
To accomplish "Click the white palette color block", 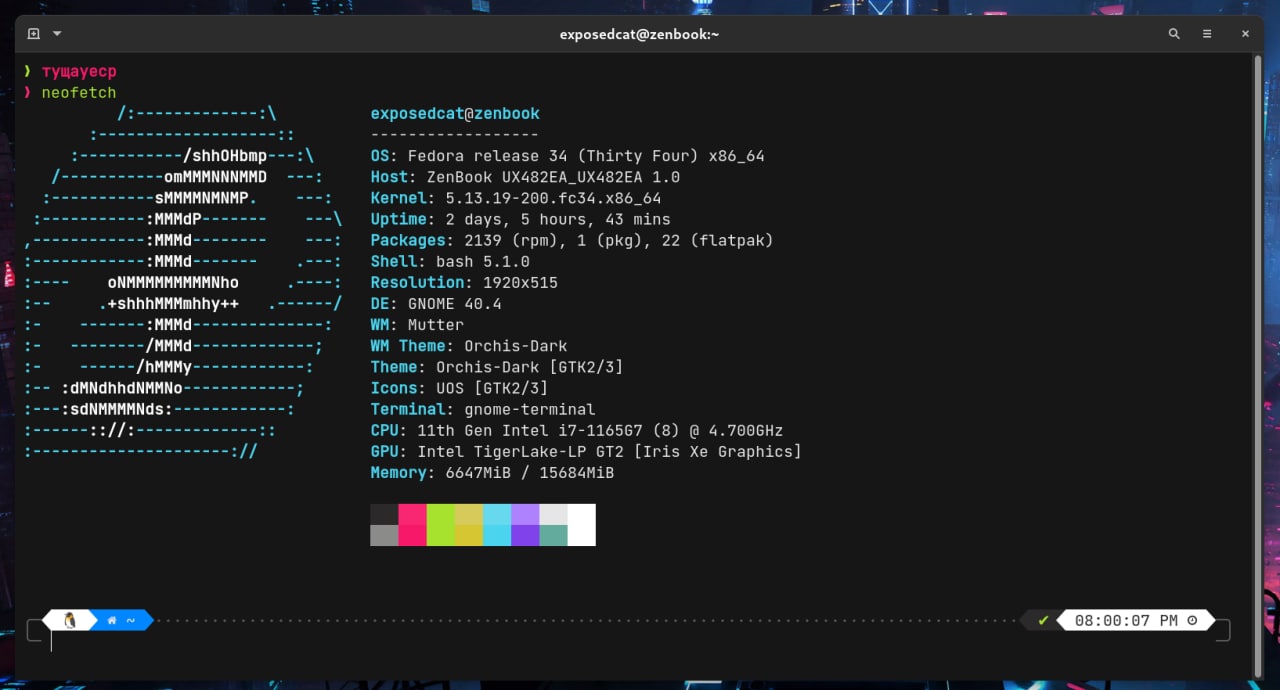I will coord(581,525).
